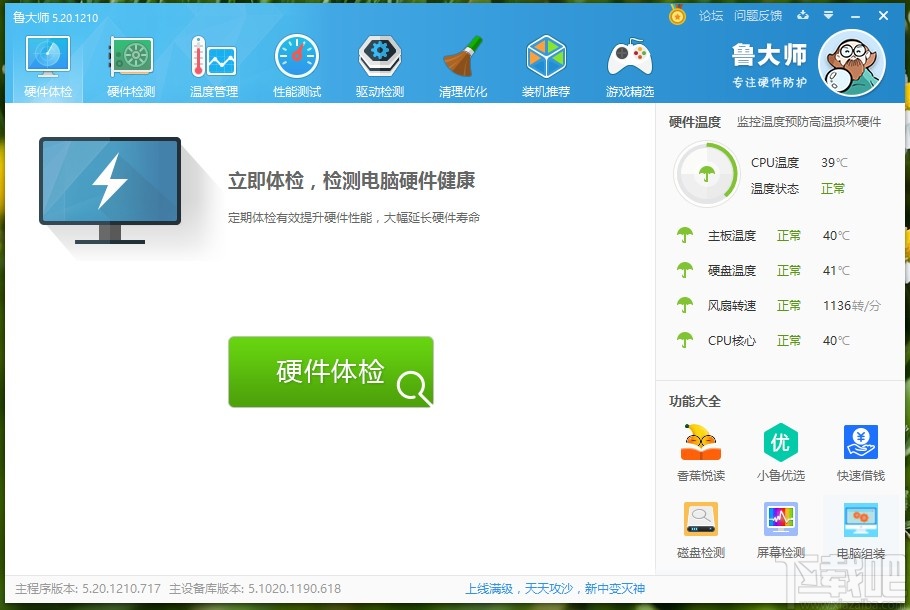Open the title bar main menu arrow

click(x=831, y=15)
